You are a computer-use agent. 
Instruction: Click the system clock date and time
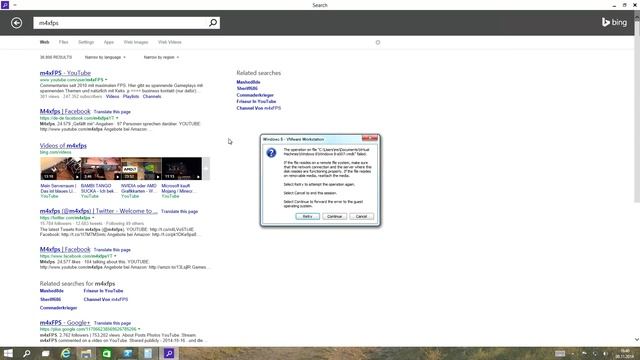click(625, 353)
